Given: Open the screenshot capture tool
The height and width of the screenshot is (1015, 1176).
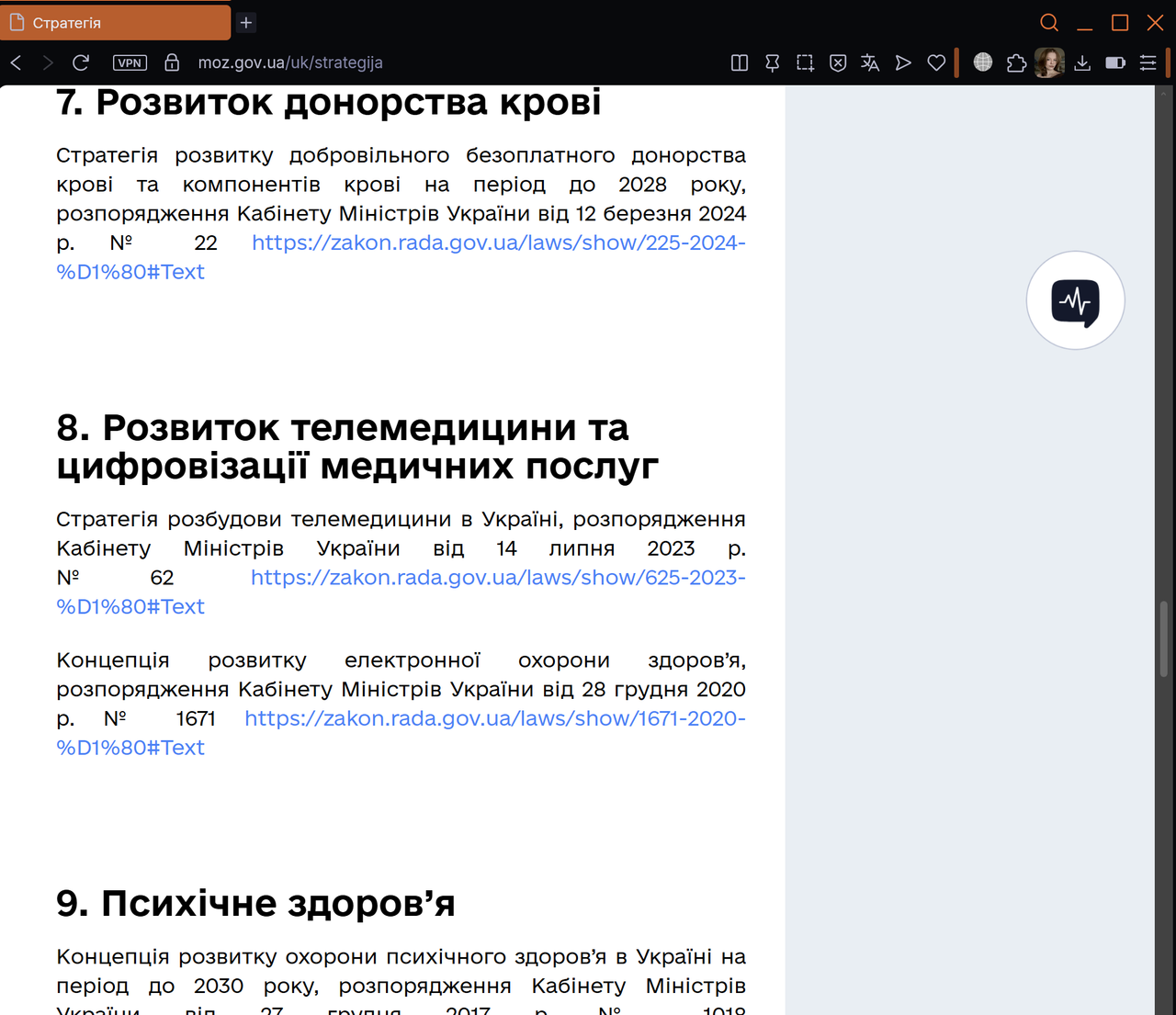Looking at the screenshot, I should coord(805,62).
